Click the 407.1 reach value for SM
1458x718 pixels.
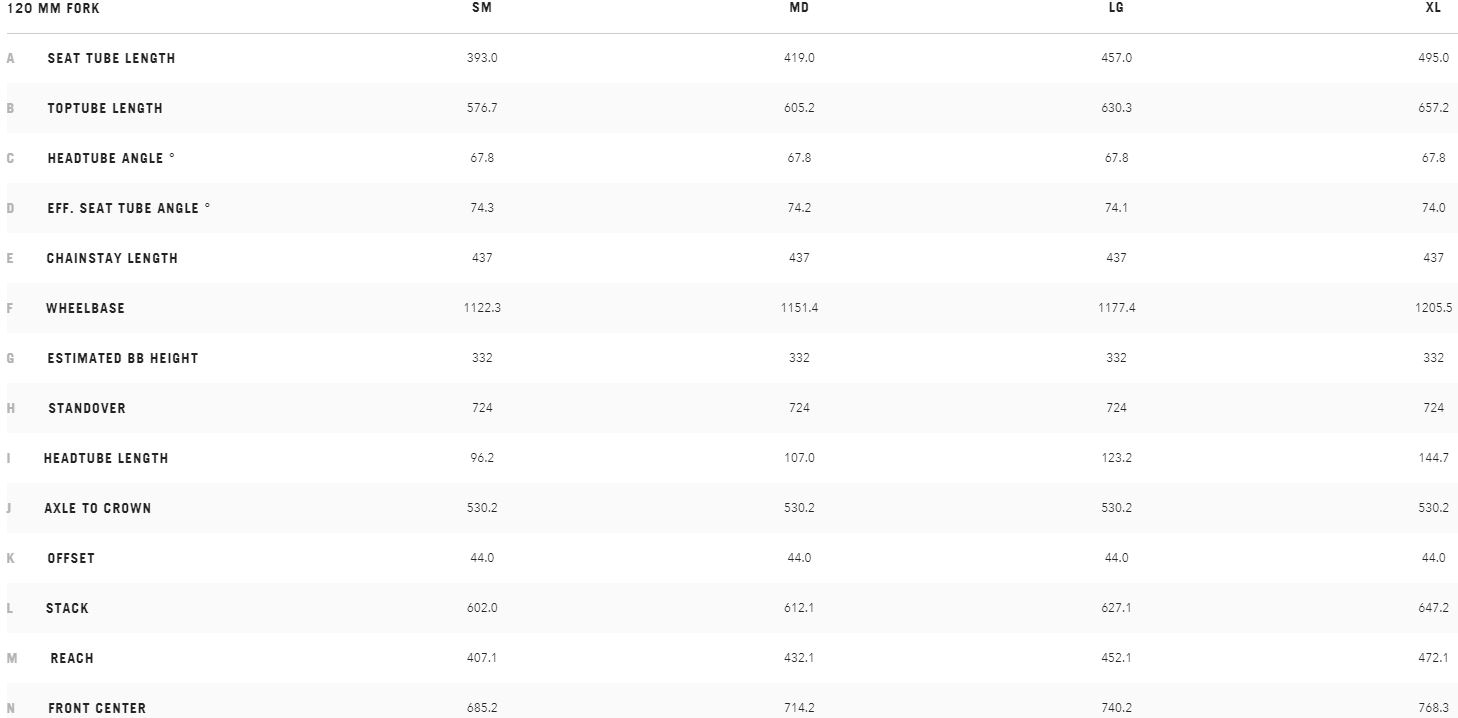tap(482, 658)
